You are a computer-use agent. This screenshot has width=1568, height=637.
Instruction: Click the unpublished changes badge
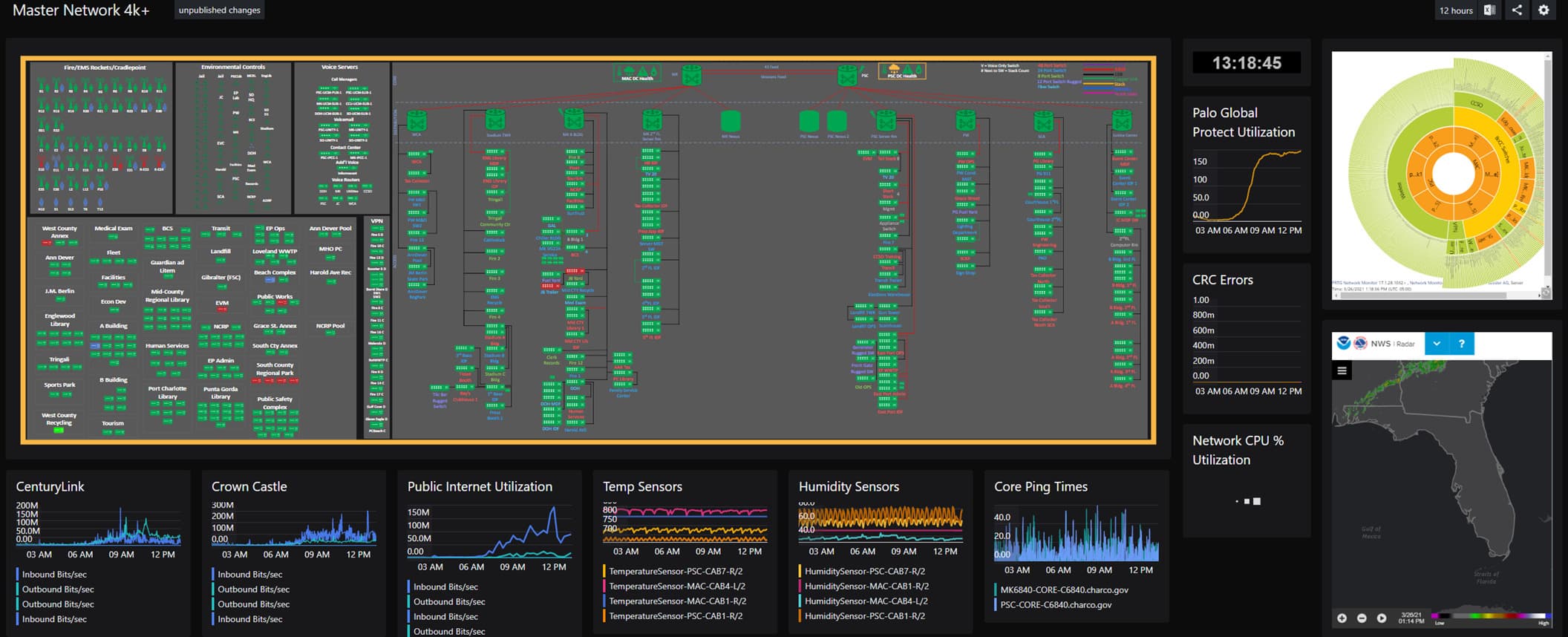(219, 10)
